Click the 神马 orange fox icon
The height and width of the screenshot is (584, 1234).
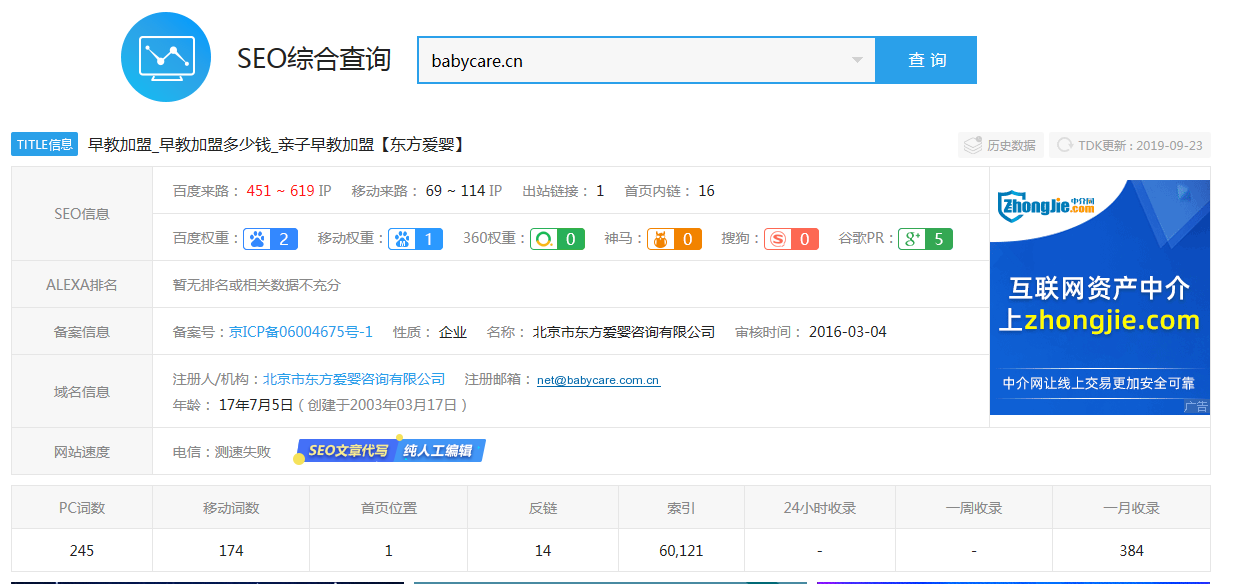663,239
